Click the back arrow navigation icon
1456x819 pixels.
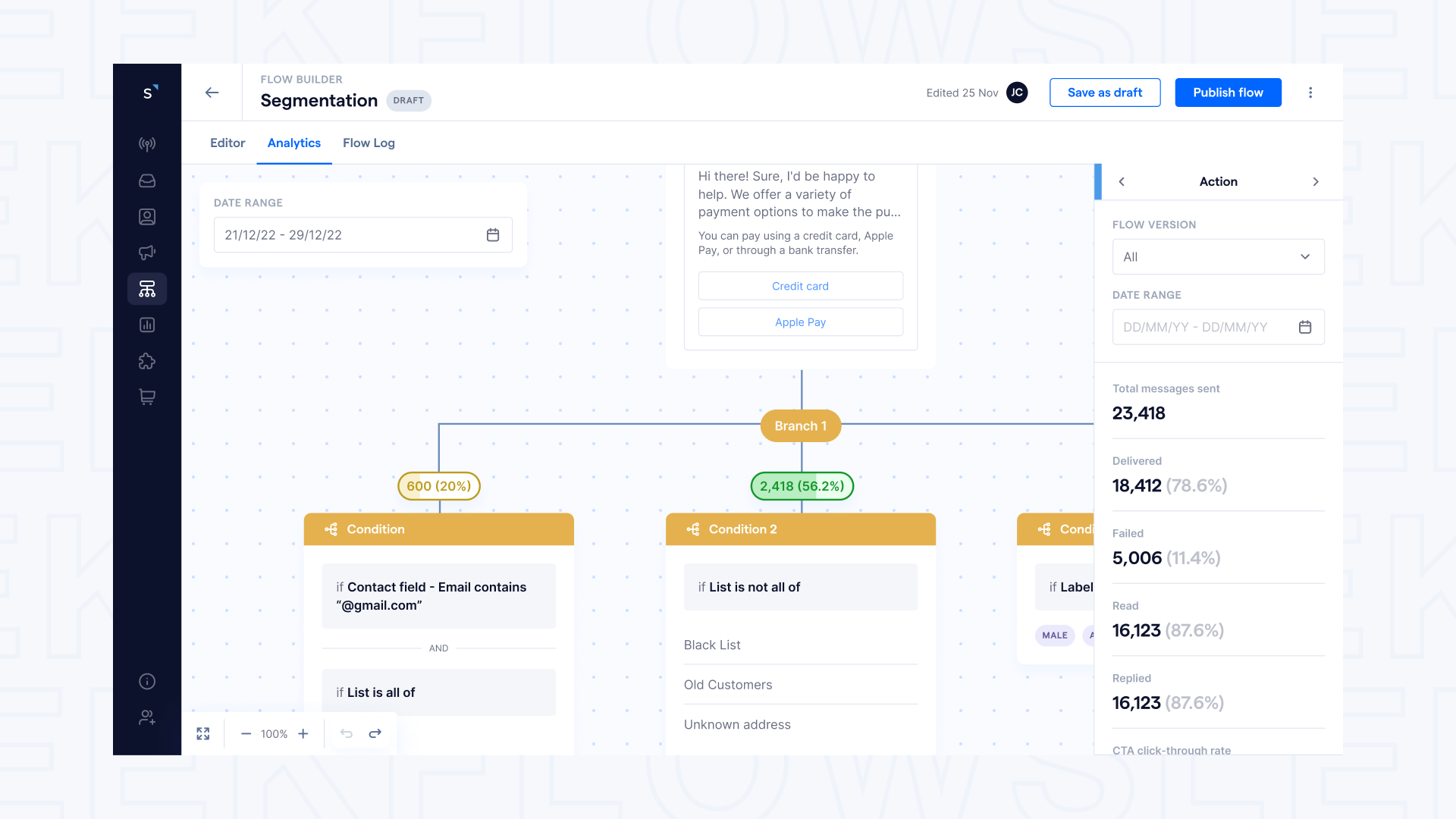click(x=211, y=92)
